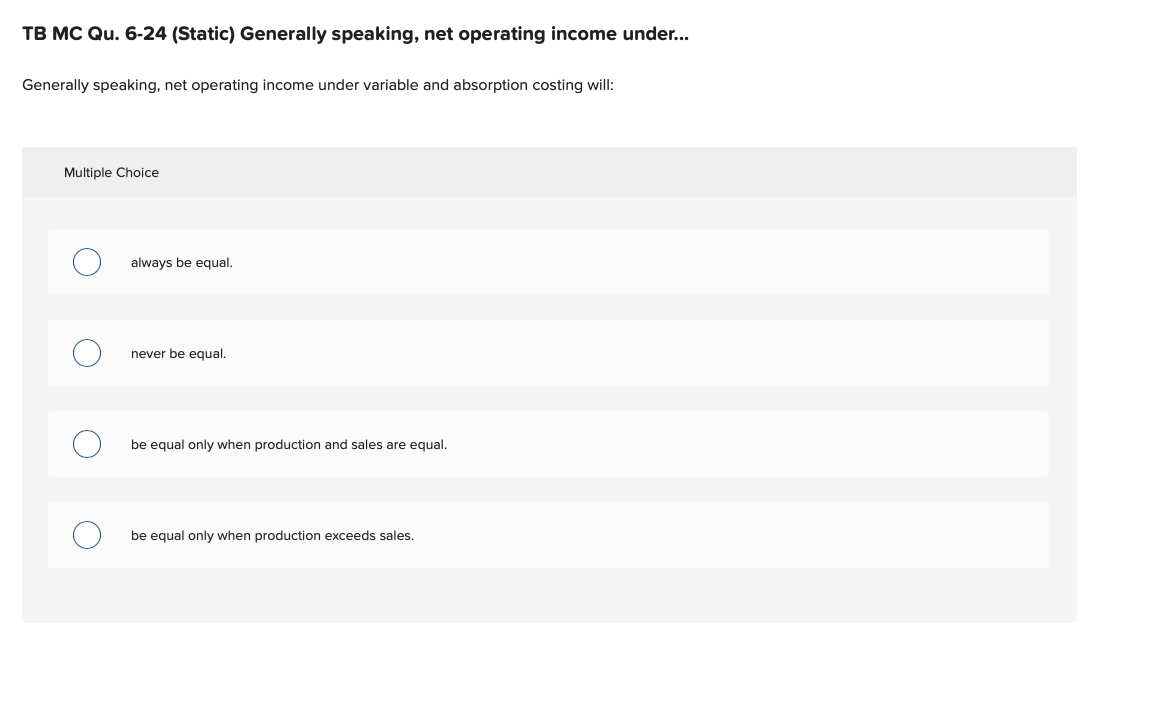
Task: Click the gray header bar of the quiz panel
Action: 548,171
